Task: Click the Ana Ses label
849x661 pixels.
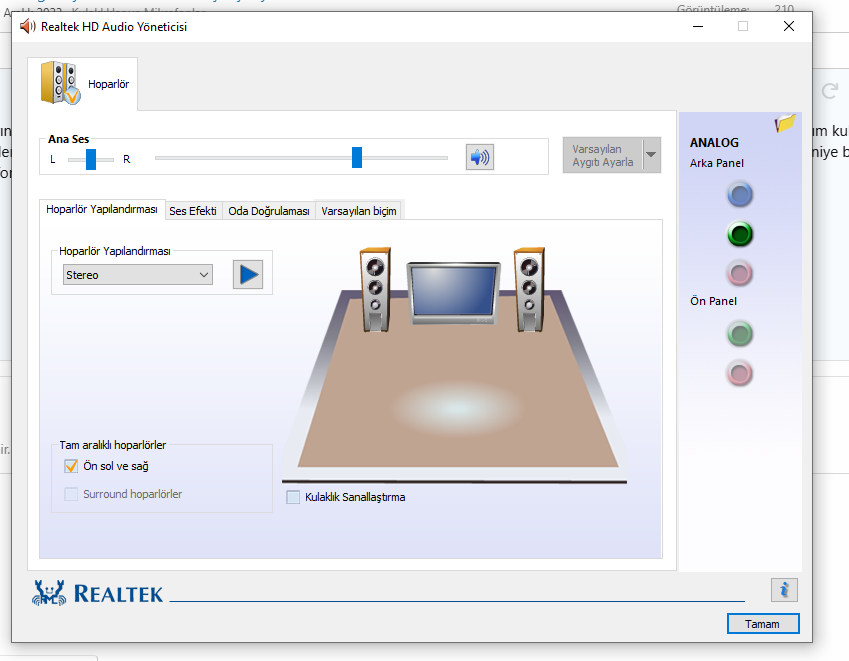Action: [68, 139]
